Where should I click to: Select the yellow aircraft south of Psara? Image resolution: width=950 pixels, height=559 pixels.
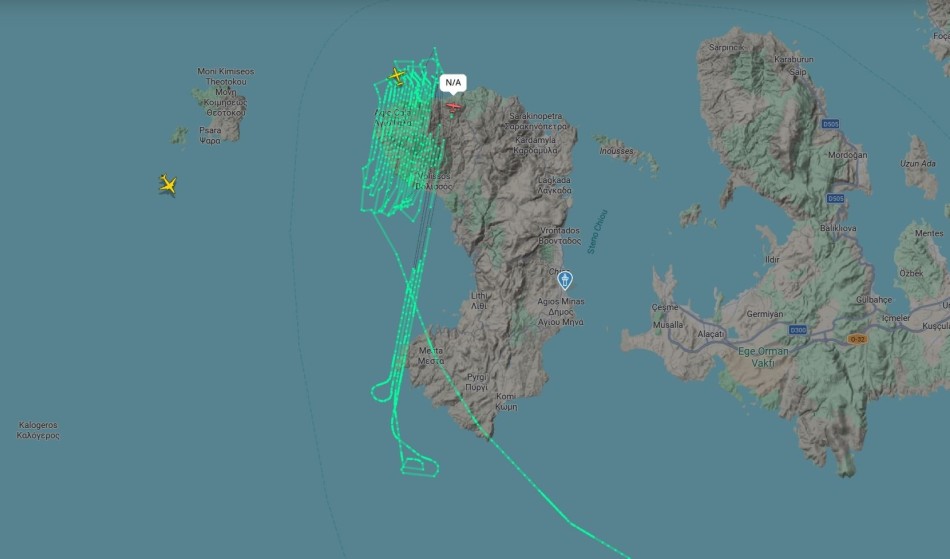pos(168,184)
